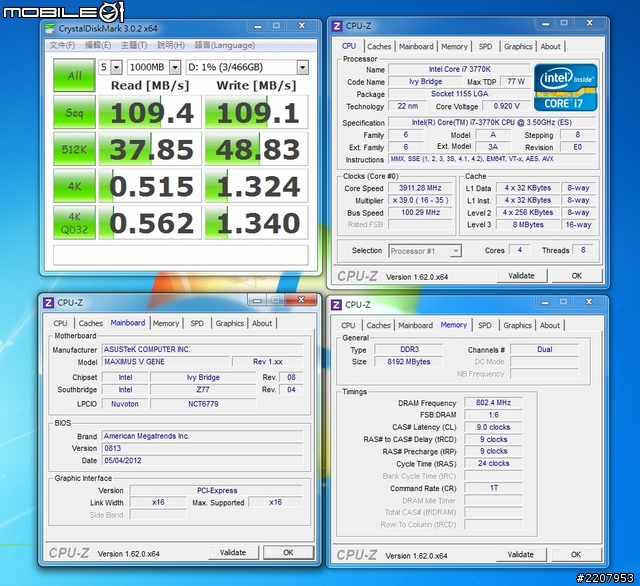The height and width of the screenshot is (586, 640).
Task: Minimize the CrystalDiskMark window
Action: click(x=258, y=26)
